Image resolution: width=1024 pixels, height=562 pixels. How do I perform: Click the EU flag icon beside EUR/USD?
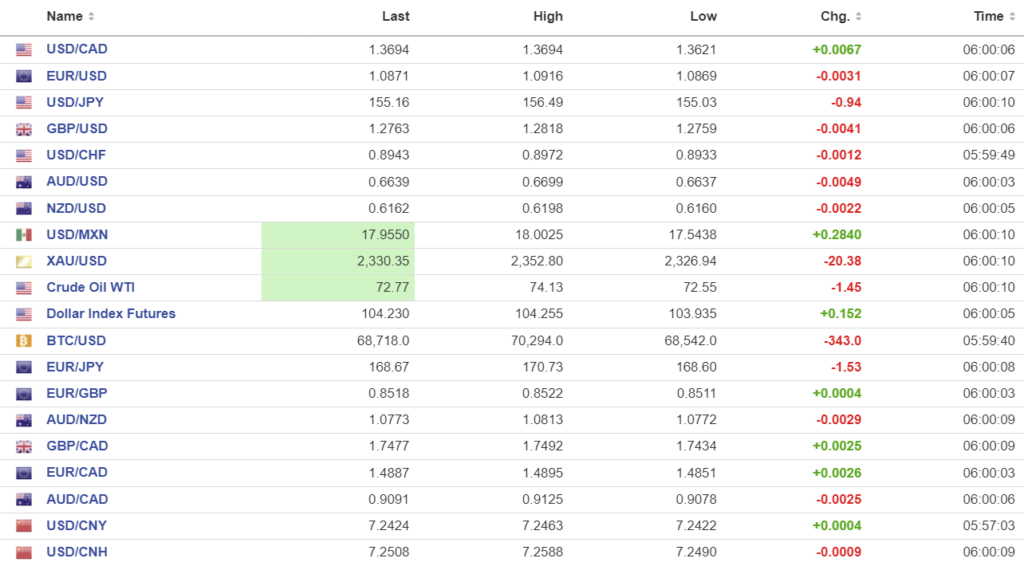[x=24, y=76]
